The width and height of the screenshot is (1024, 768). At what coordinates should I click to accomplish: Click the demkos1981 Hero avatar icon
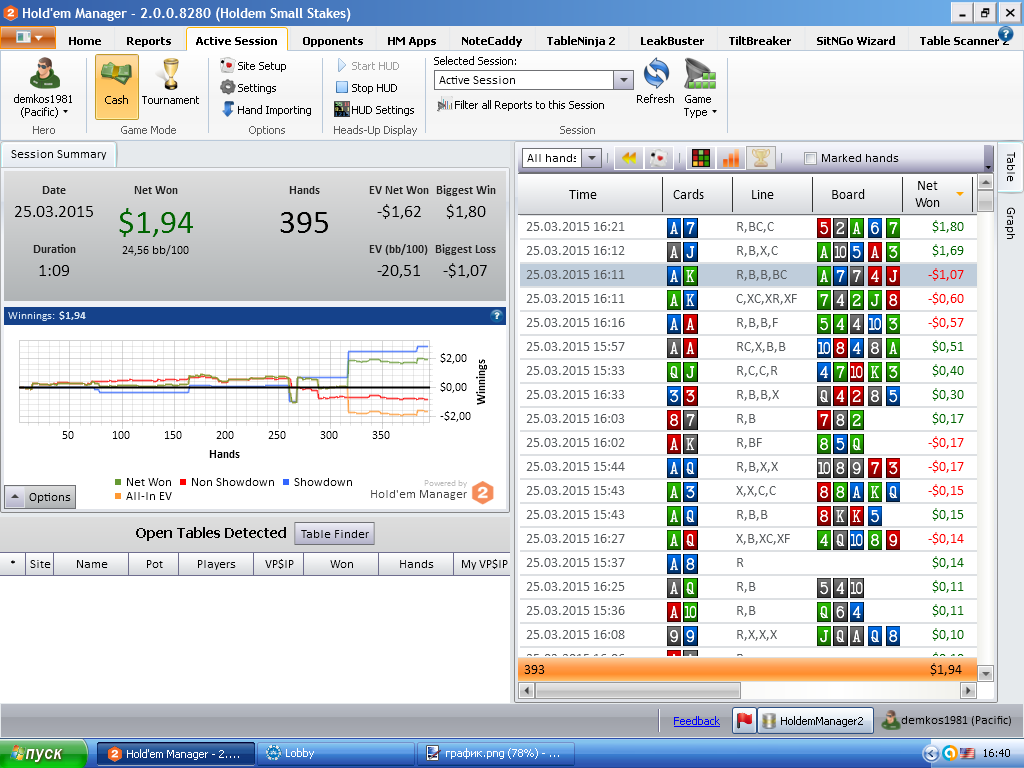pos(44,73)
